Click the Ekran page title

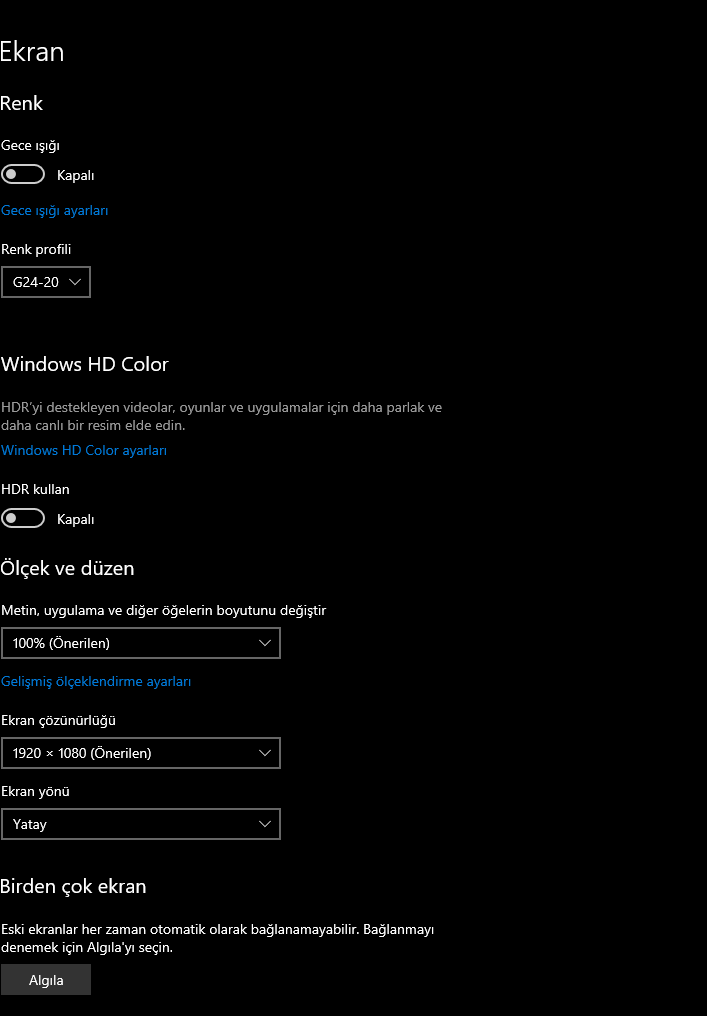click(x=32, y=53)
